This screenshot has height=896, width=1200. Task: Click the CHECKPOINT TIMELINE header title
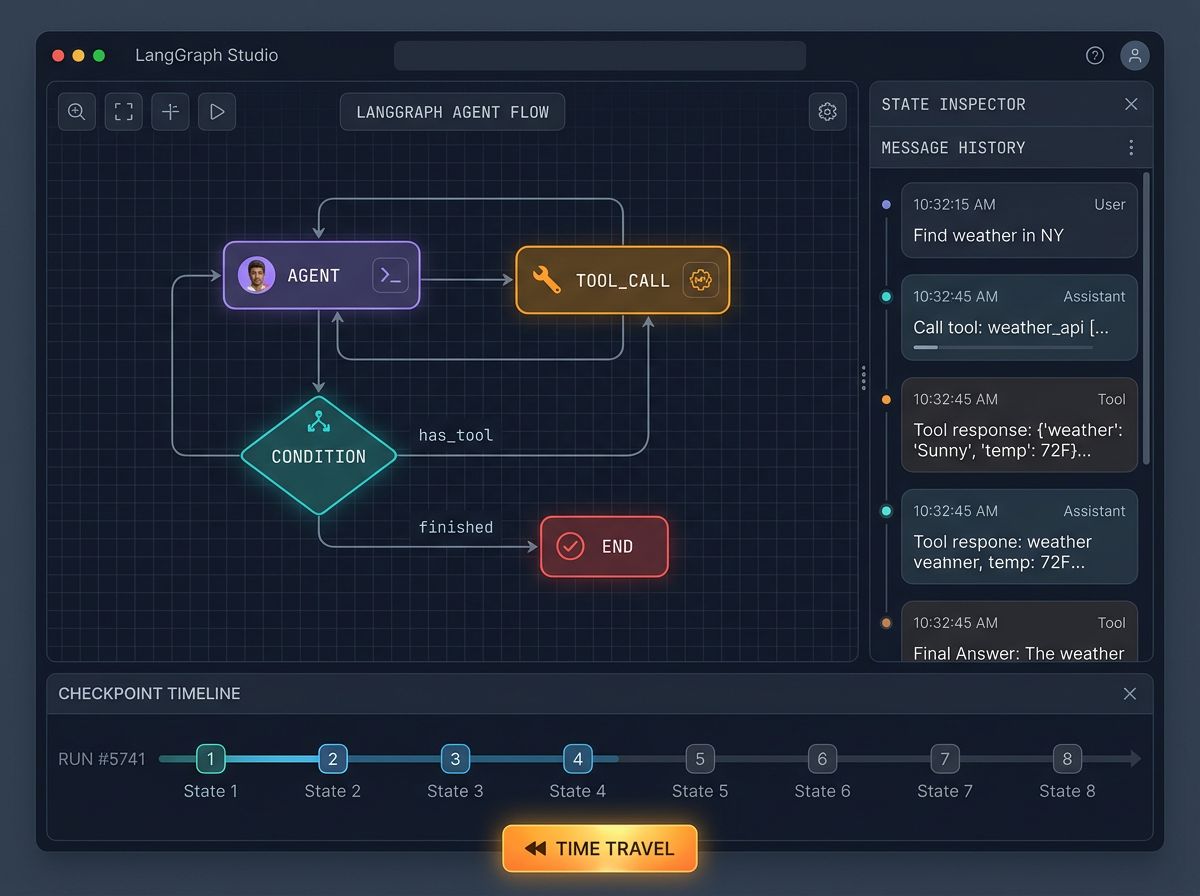pos(149,694)
